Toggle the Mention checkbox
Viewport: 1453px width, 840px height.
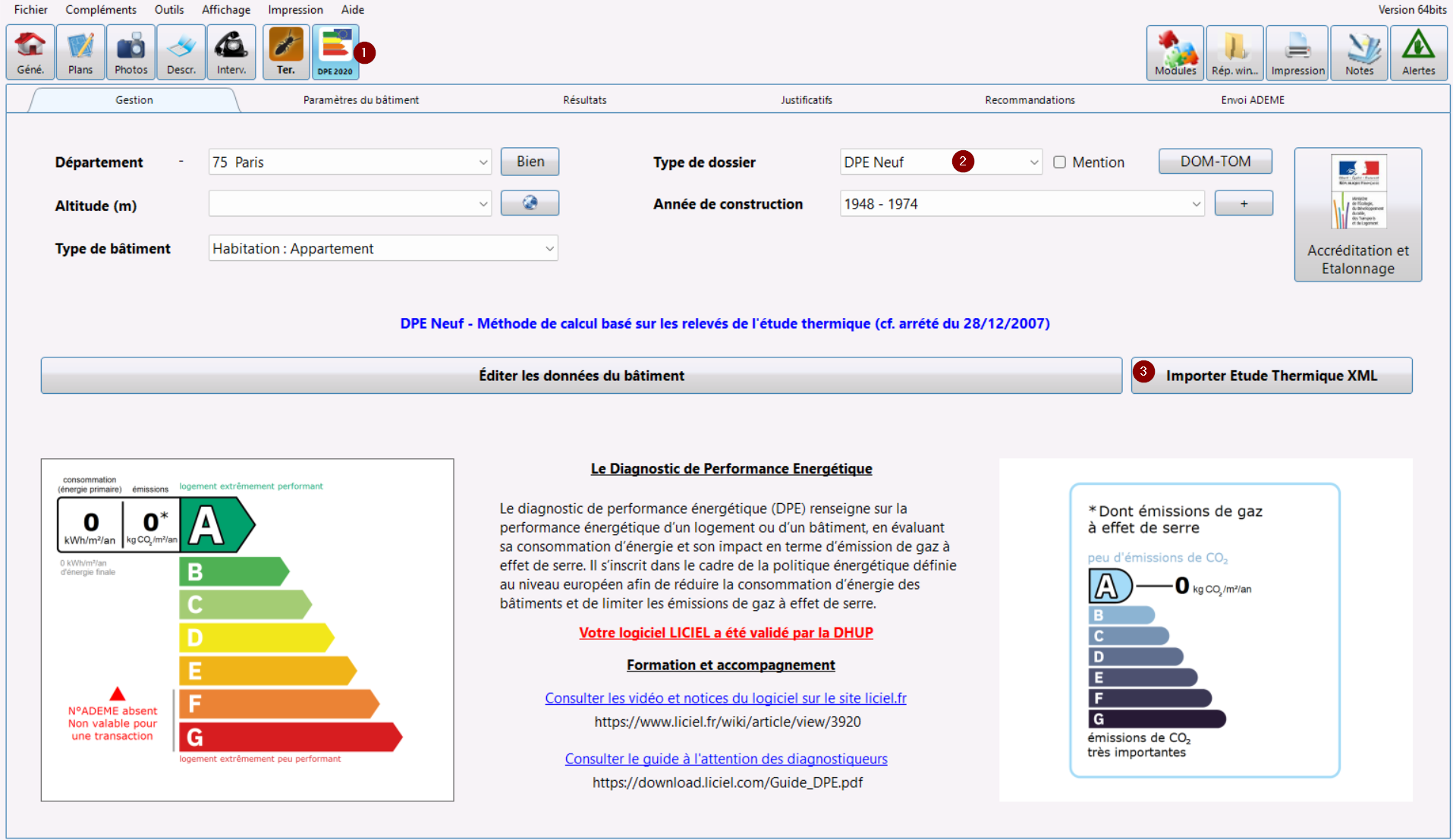(1060, 162)
